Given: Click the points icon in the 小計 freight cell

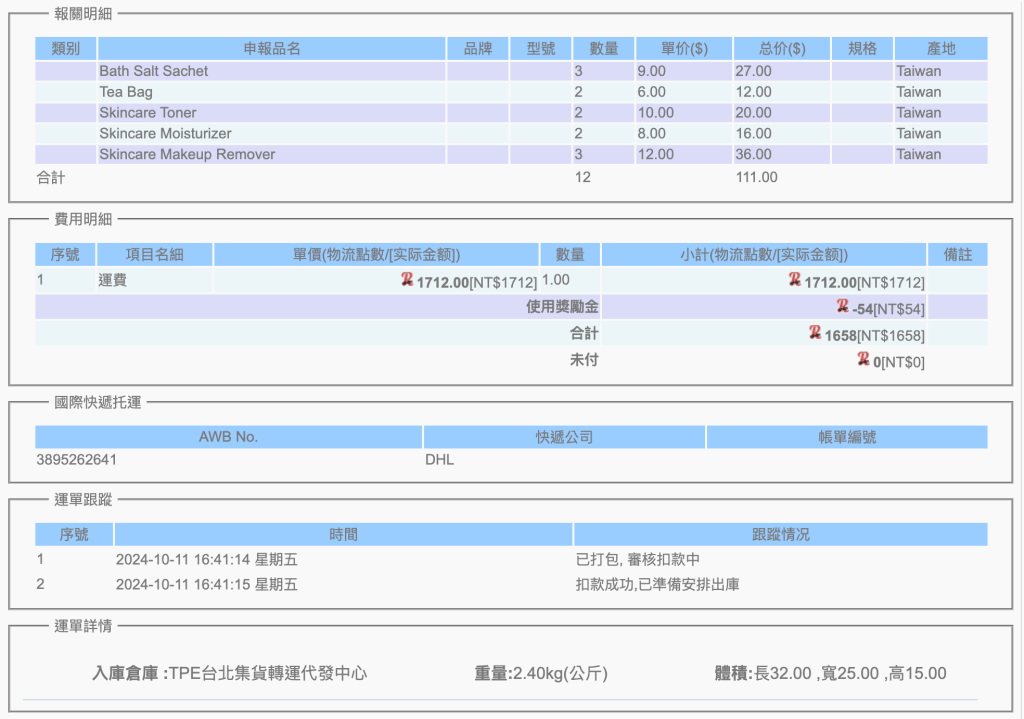Looking at the screenshot, I should point(795,281).
